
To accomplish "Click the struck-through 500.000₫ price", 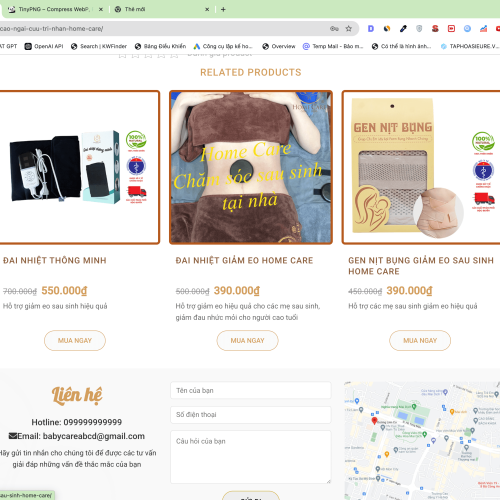I will [192, 291].
